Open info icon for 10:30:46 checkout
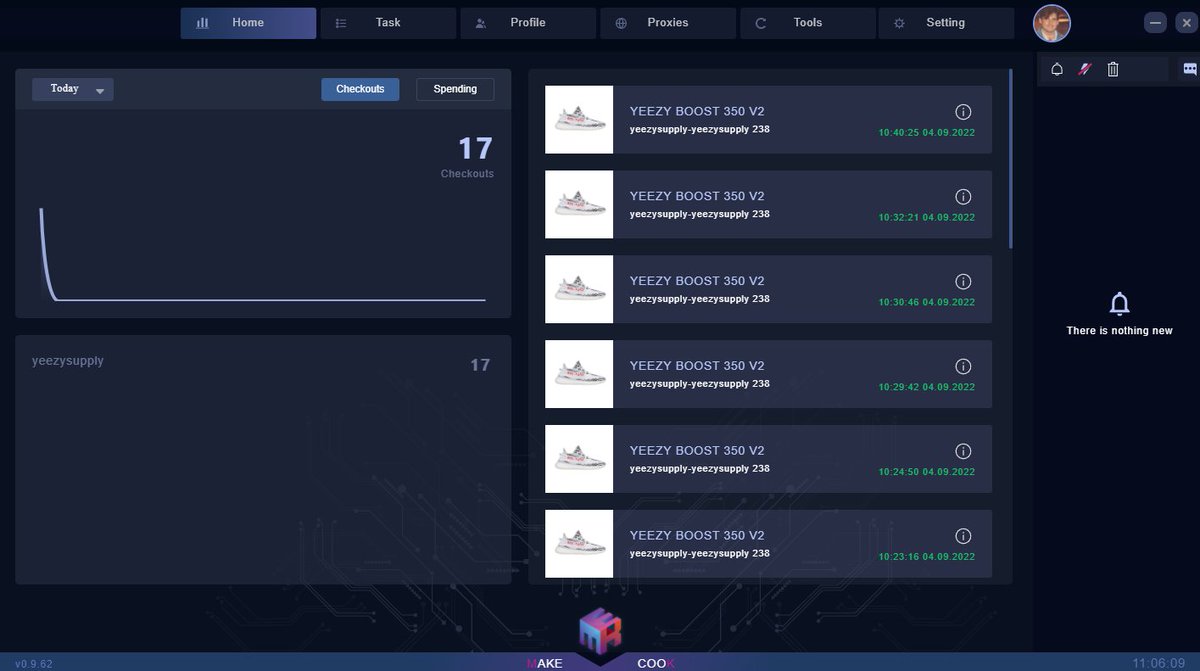This screenshot has width=1200, height=671. pyautogui.click(x=963, y=282)
